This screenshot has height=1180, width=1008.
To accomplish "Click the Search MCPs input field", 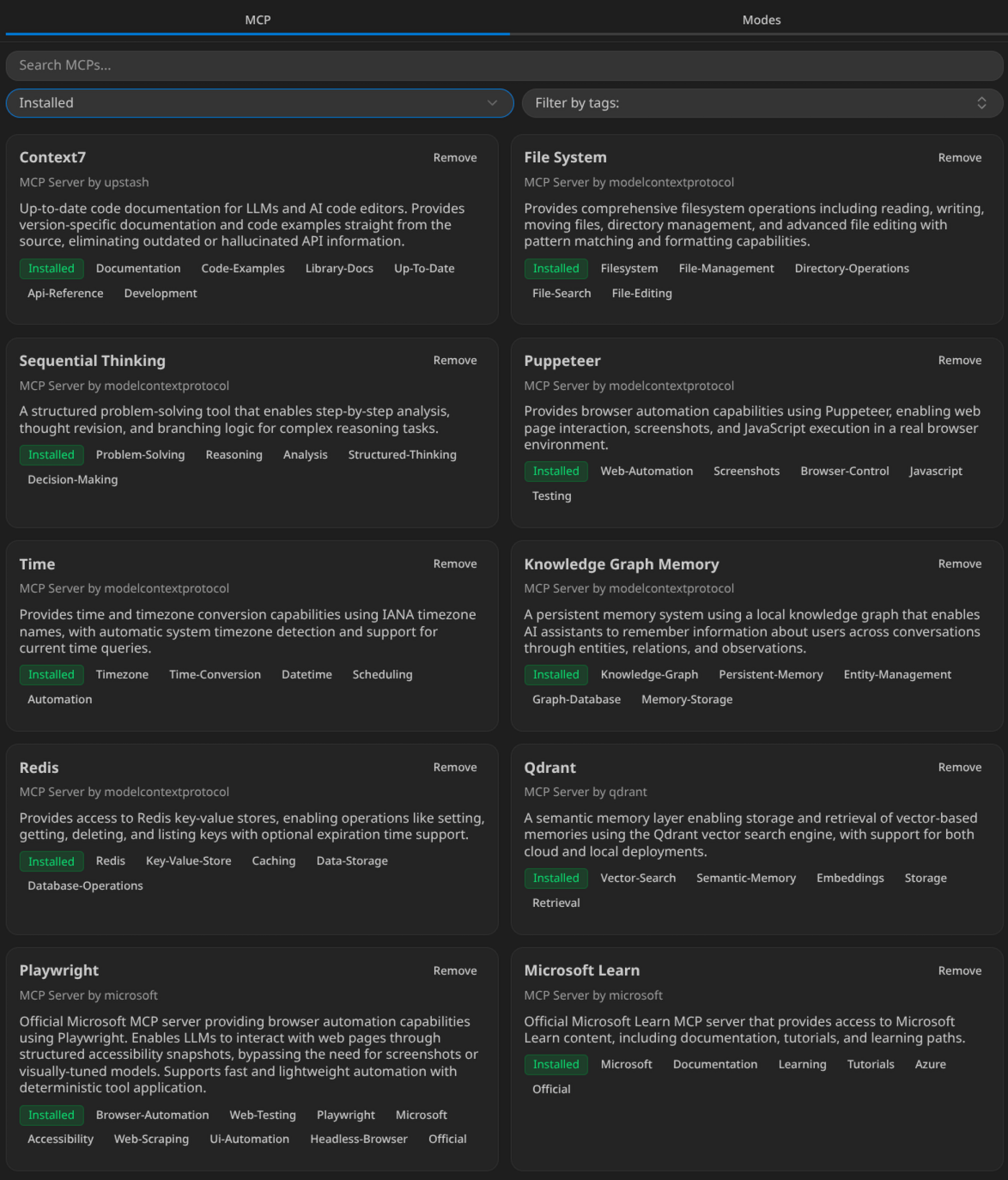I will click(x=504, y=65).
